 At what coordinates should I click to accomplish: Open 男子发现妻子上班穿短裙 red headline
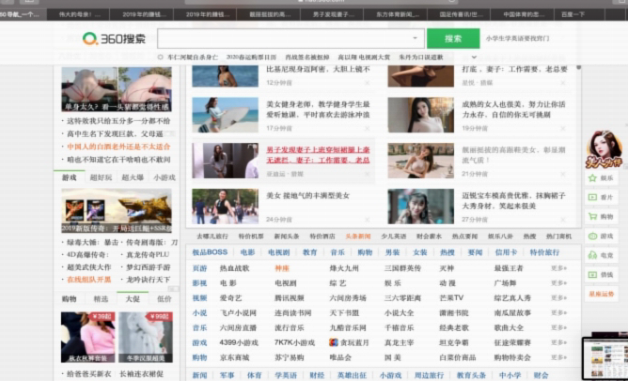tap(318, 155)
